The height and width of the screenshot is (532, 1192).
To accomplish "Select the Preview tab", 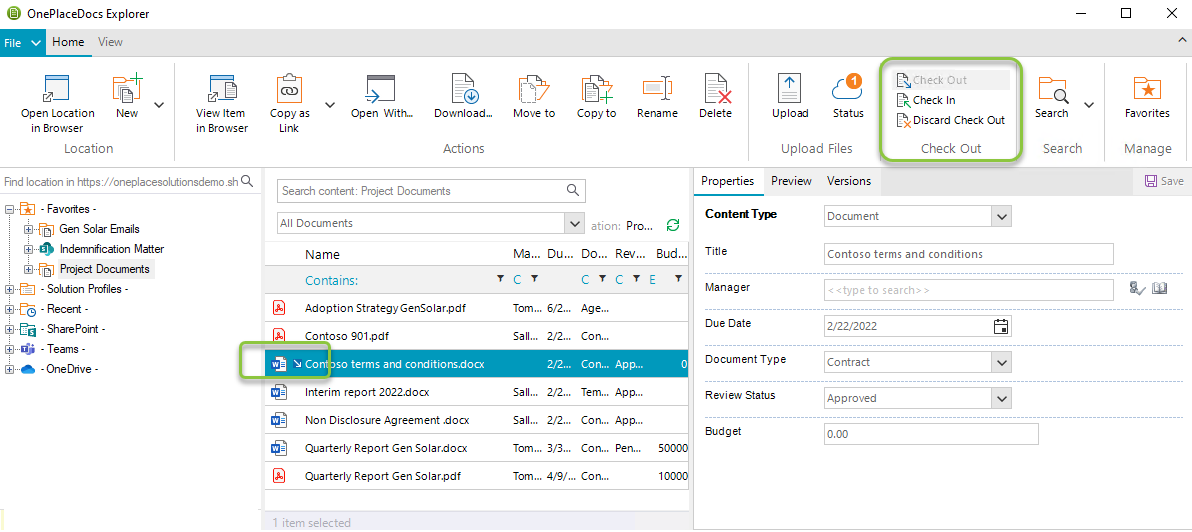I will (x=791, y=181).
